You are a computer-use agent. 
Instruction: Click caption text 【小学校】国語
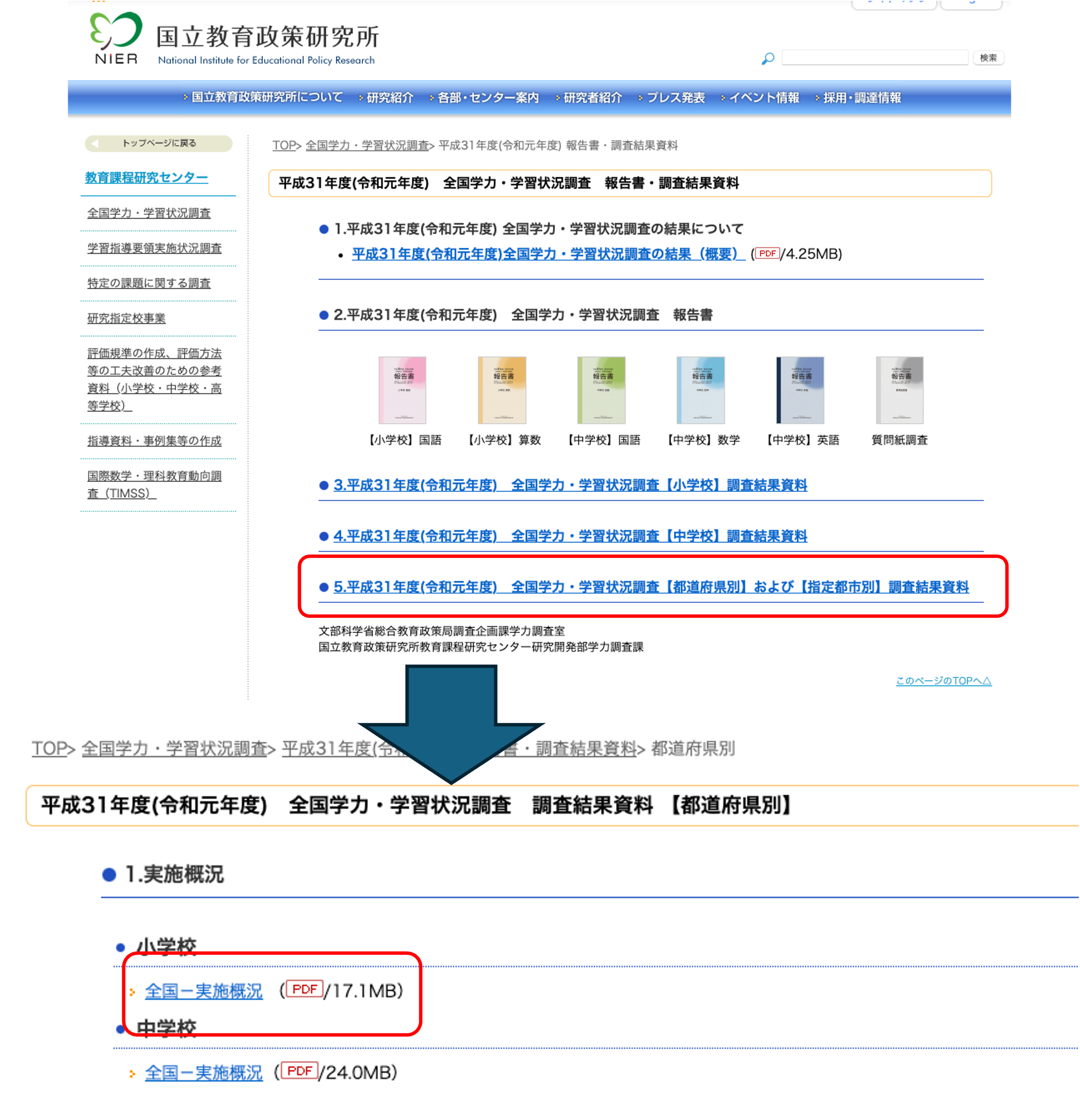[404, 441]
